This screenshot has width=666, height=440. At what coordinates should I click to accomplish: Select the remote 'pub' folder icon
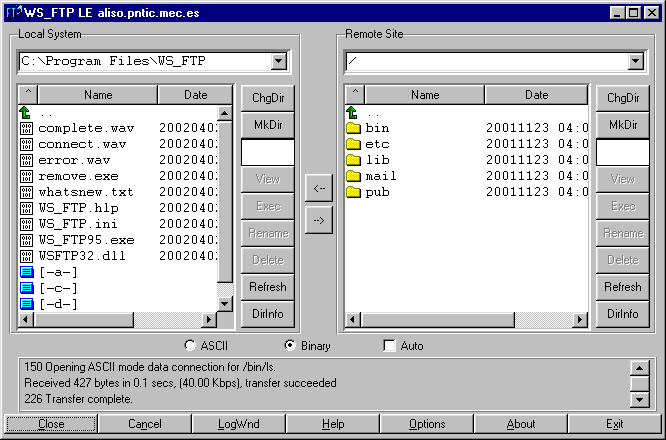[x=352, y=192]
